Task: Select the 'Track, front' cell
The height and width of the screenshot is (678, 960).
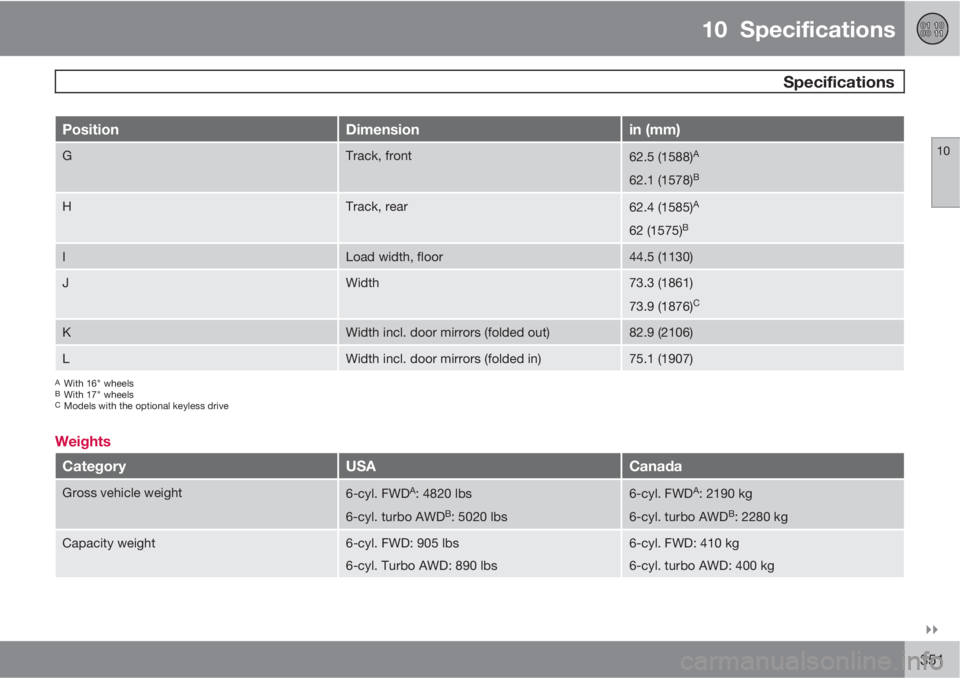Action: 479,167
